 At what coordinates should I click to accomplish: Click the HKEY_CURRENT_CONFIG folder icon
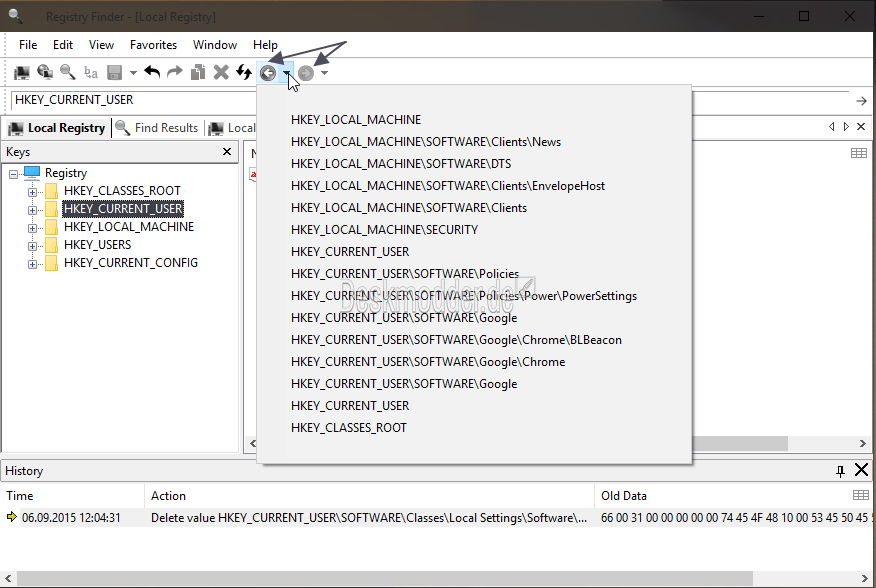pos(51,263)
